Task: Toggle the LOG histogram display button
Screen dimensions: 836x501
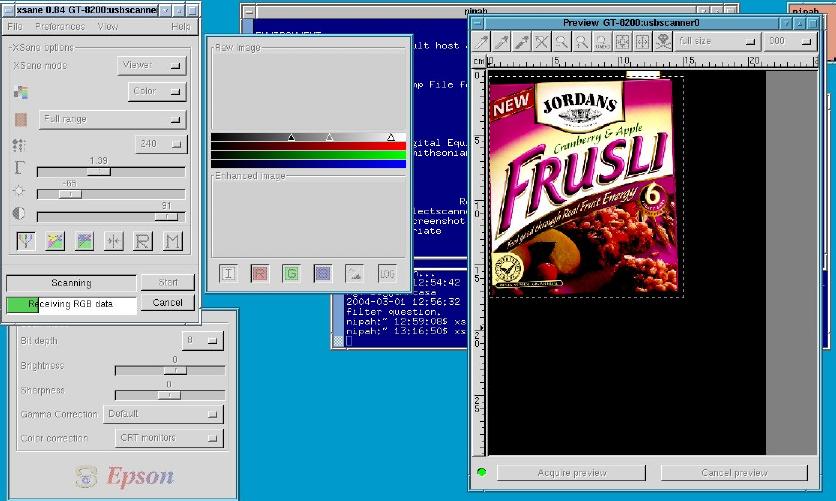Action: click(386, 273)
